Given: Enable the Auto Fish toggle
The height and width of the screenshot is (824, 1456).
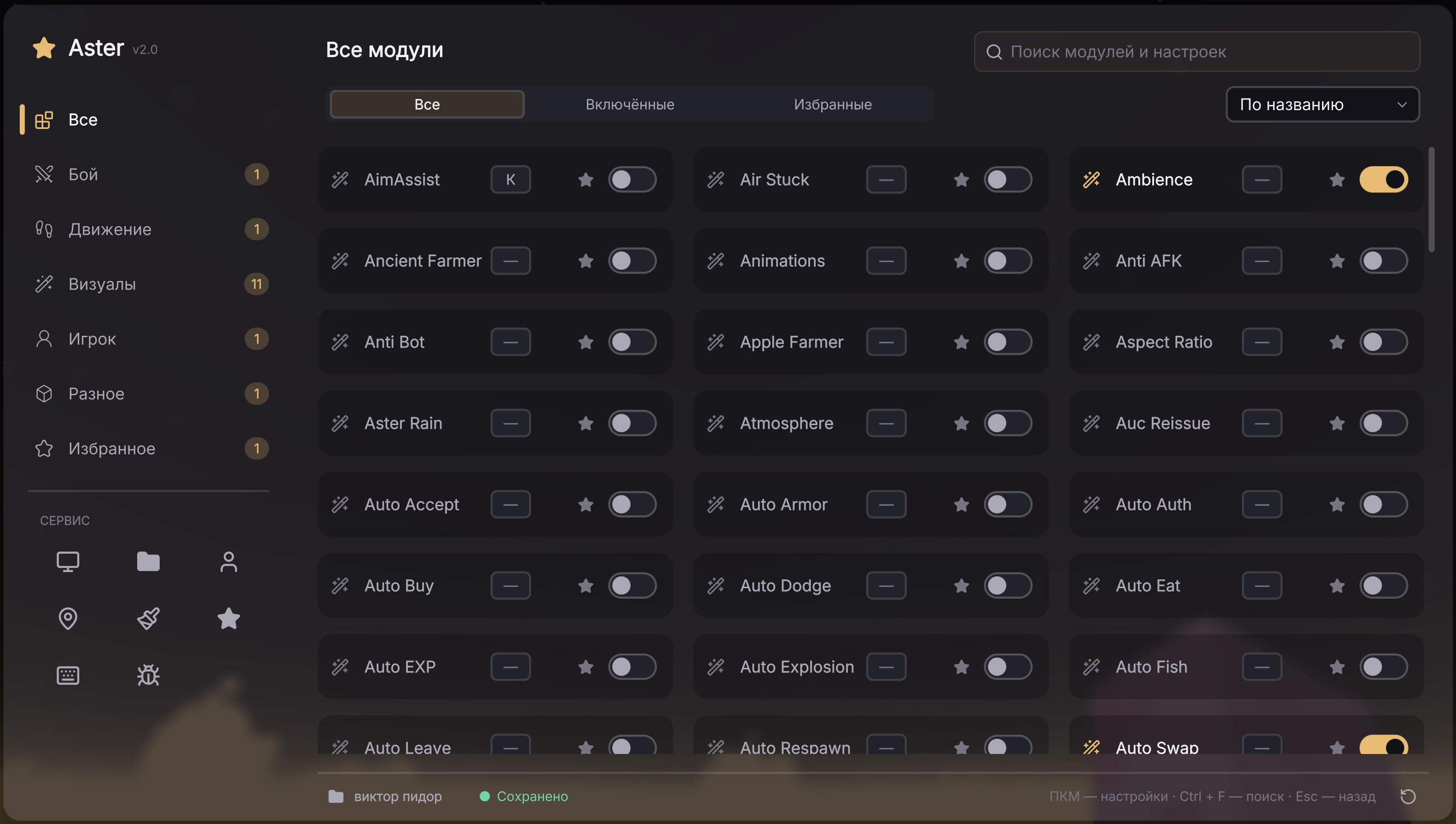Looking at the screenshot, I should [1384, 666].
